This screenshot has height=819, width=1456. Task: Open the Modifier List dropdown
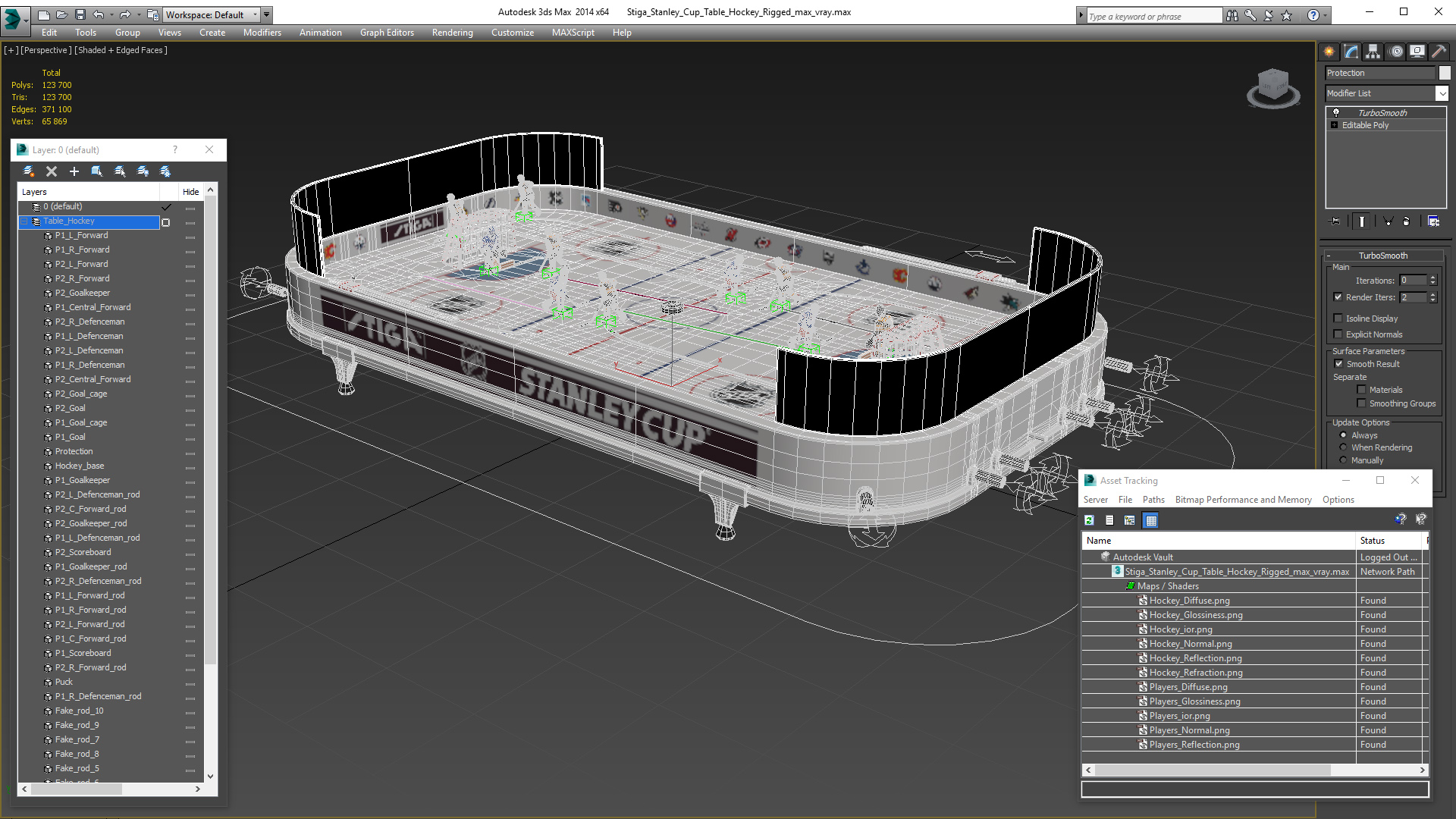tap(1442, 93)
